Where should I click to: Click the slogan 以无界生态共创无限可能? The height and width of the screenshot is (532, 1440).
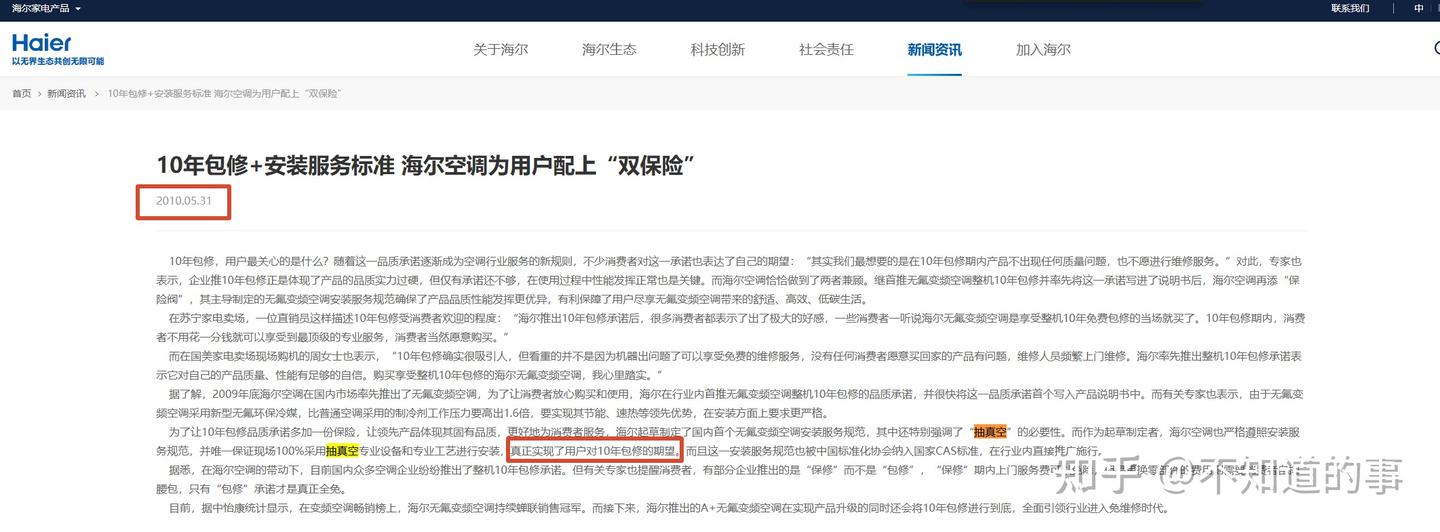pos(58,61)
